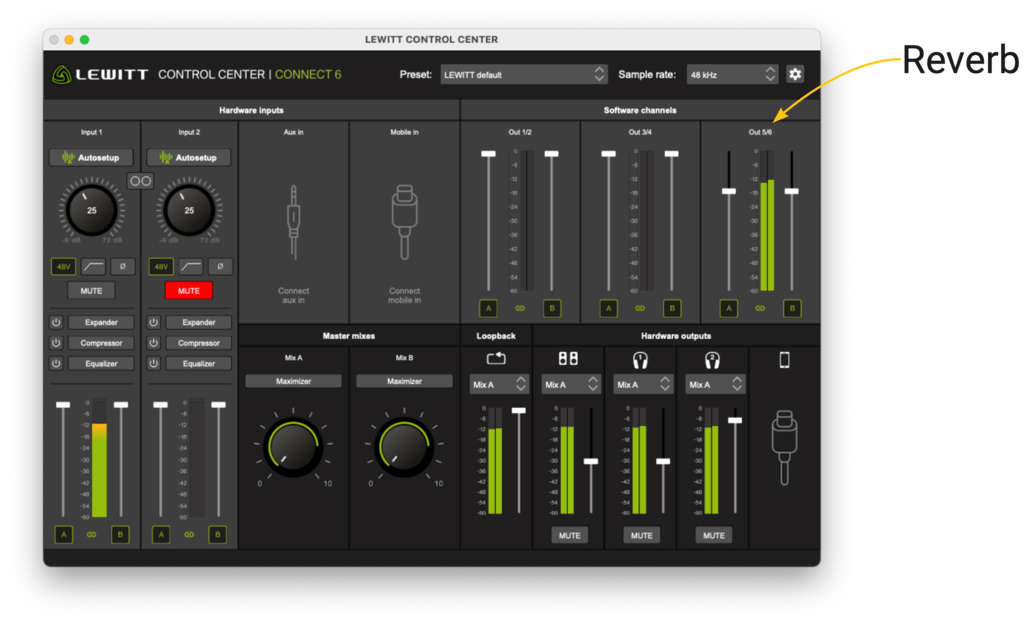The image size is (1024, 623).
Task: Enable 48V phantom power on Input 1
Action: (62, 267)
